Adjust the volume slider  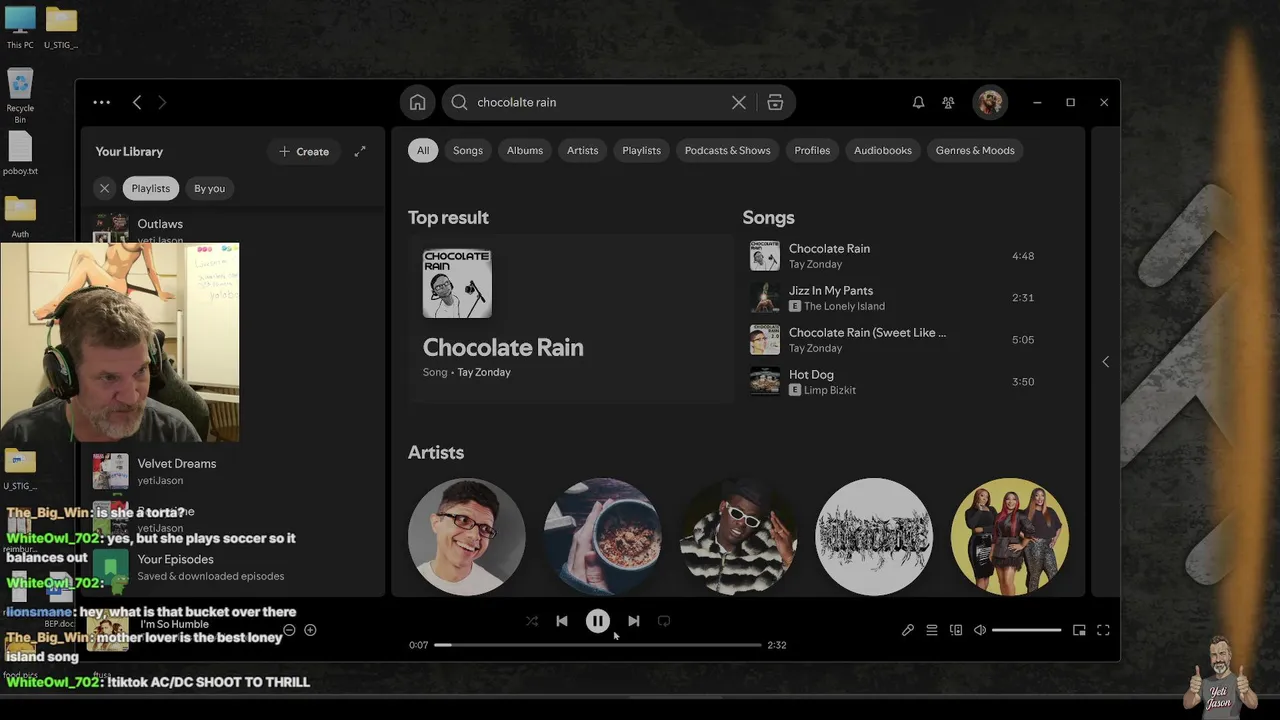(x=1027, y=630)
